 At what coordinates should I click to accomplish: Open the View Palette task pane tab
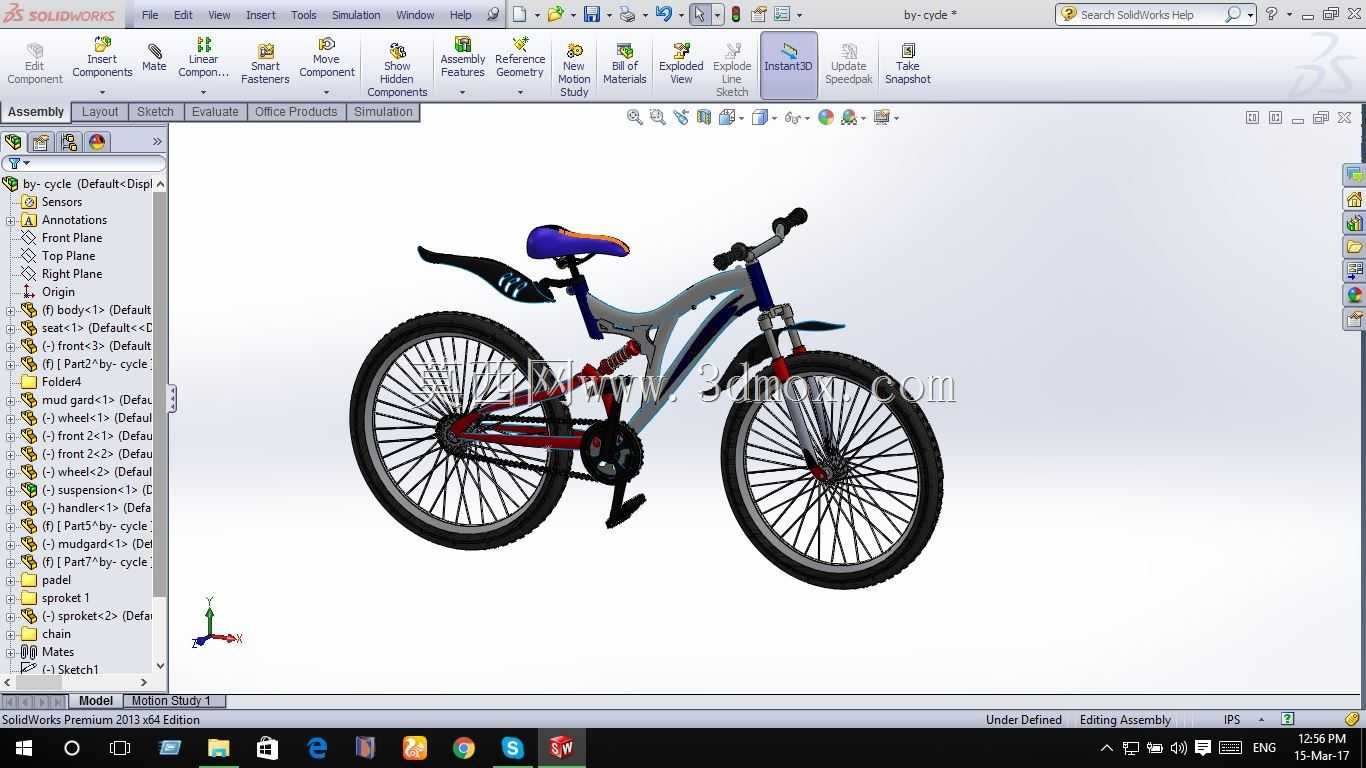click(1354, 271)
